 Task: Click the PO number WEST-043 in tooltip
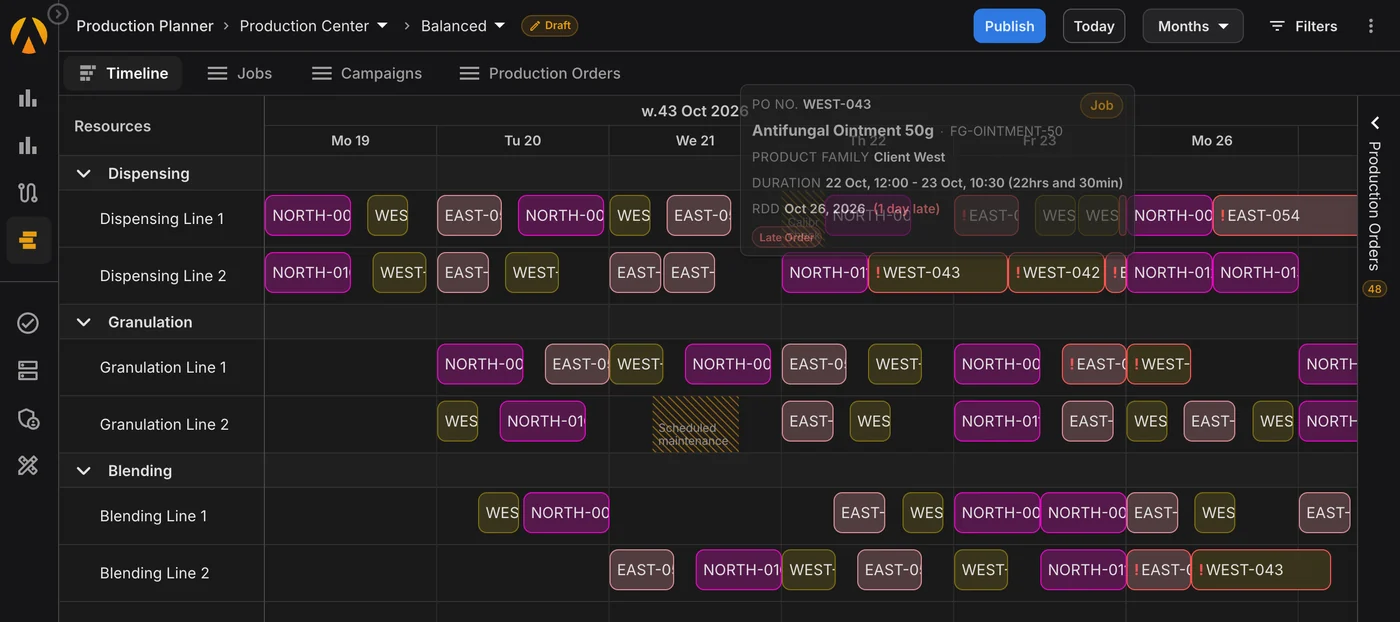[837, 104]
